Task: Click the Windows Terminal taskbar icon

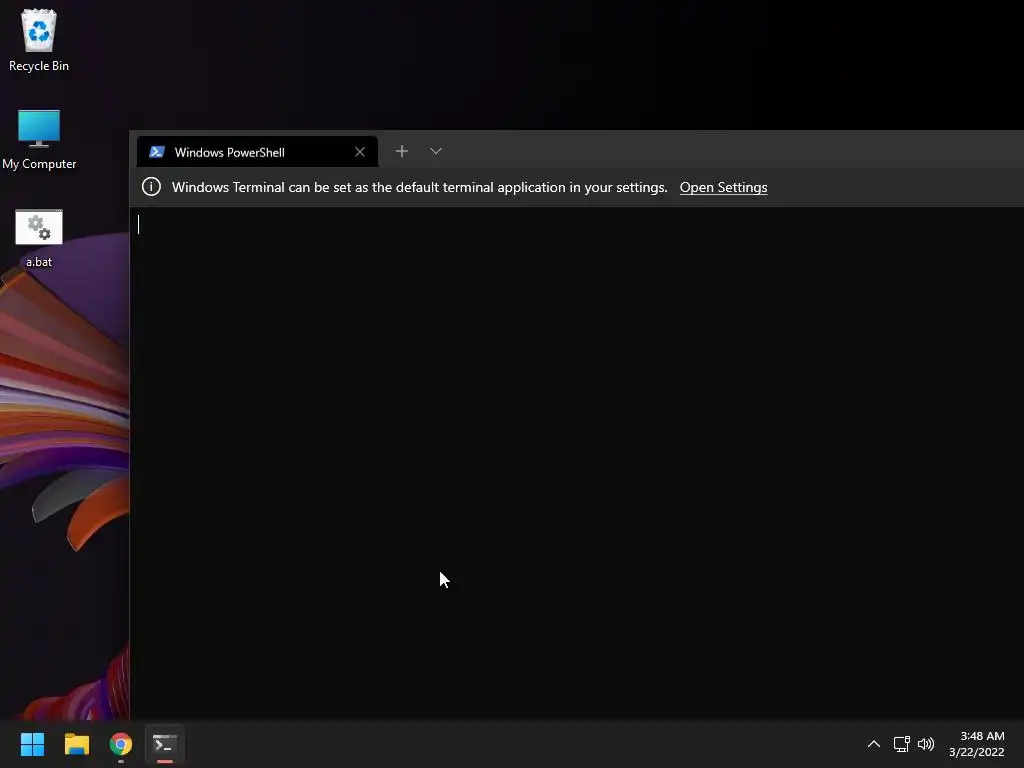Action: [x=165, y=744]
